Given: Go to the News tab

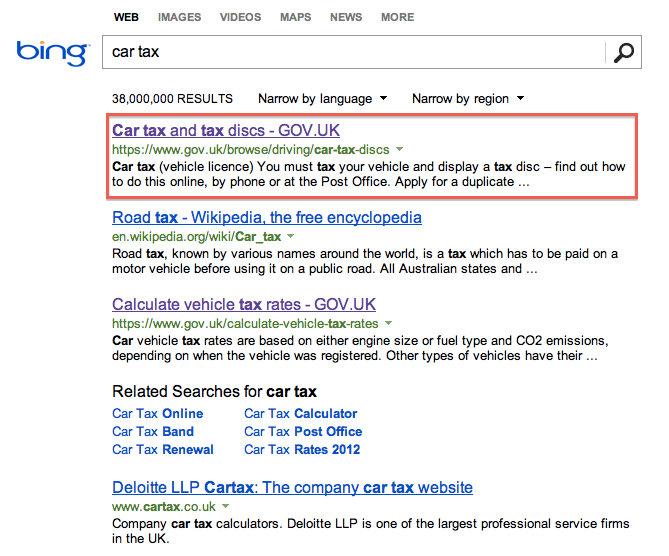Looking at the screenshot, I should pos(346,17).
